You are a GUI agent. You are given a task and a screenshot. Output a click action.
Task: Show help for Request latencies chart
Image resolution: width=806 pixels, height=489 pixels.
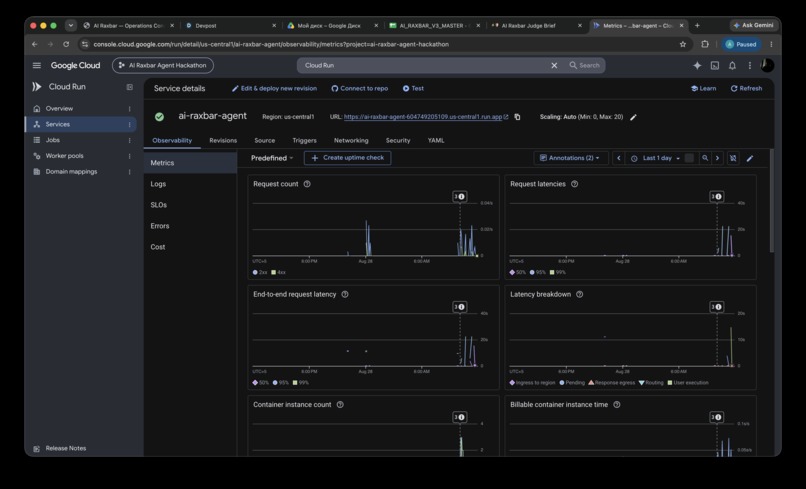click(574, 184)
